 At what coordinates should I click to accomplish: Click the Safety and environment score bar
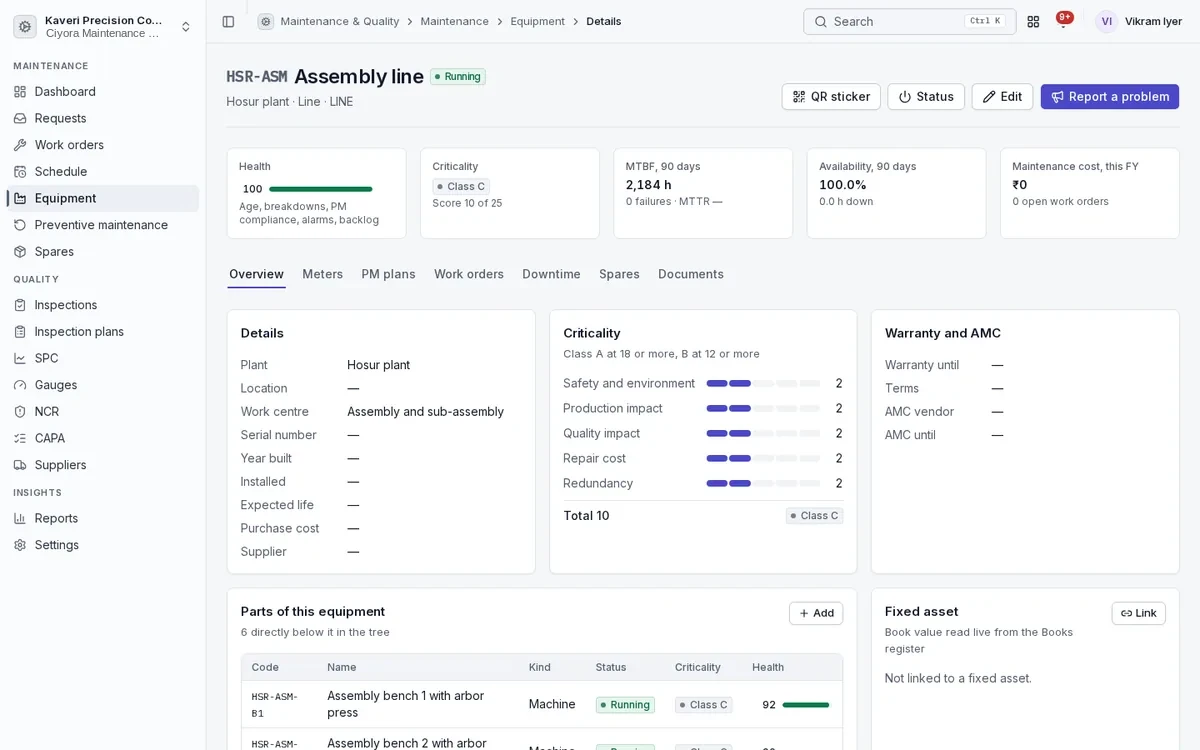pyautogui.click(x=763, y=383)
